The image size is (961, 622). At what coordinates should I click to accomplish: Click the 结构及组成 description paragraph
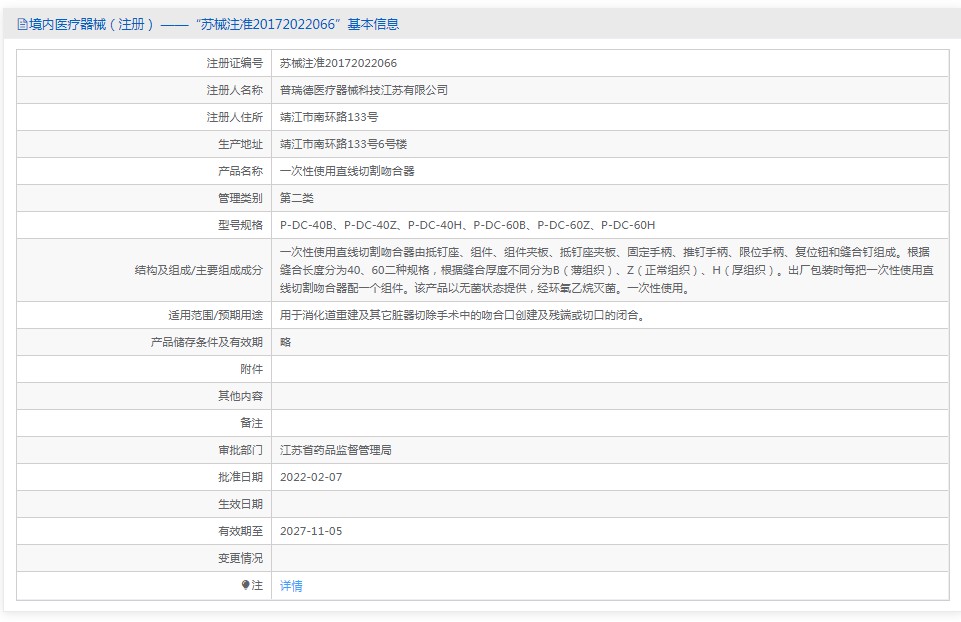pyautogui.click(x=606, y=270)
